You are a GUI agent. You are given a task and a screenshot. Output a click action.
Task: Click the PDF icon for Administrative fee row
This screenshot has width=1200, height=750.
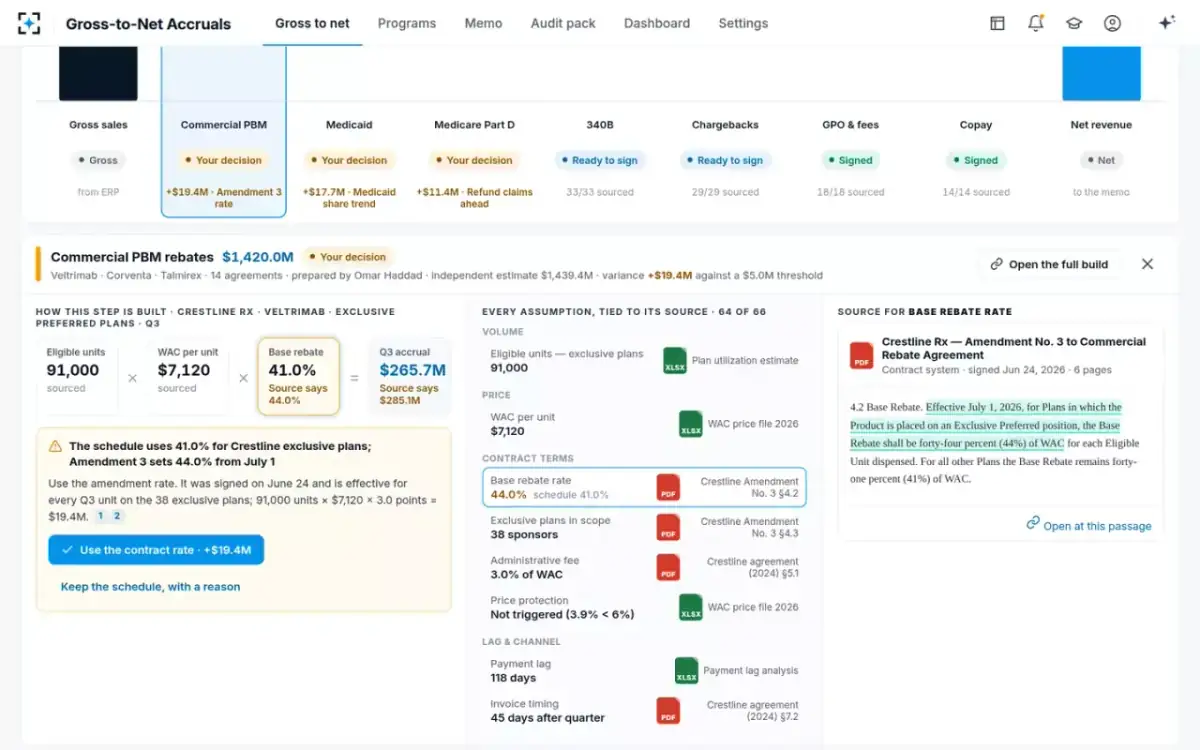click(668, 567)
